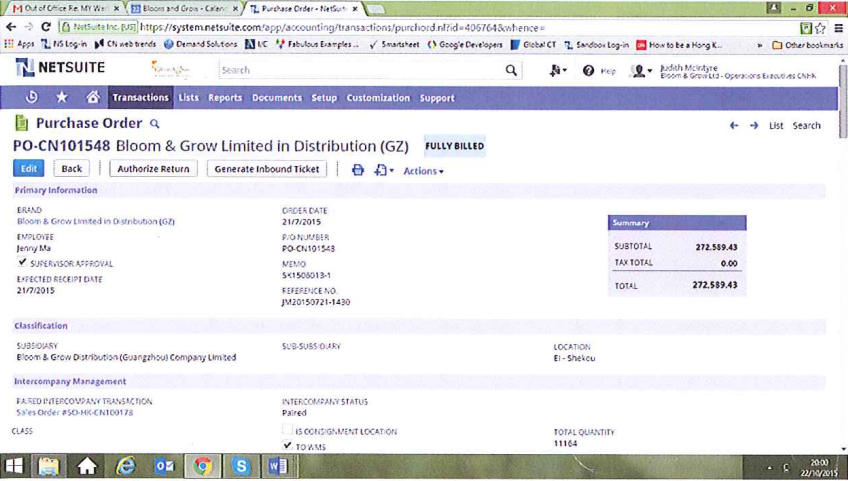Click the Back button
Viewport: 848px width, 481px height.
[71, 169]
